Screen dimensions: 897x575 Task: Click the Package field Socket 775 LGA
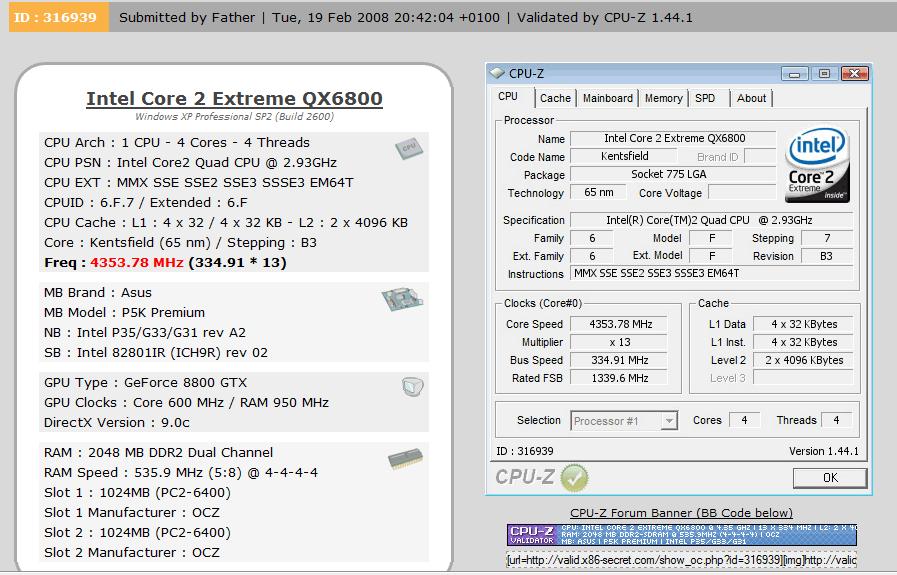[x=674, y=175]
